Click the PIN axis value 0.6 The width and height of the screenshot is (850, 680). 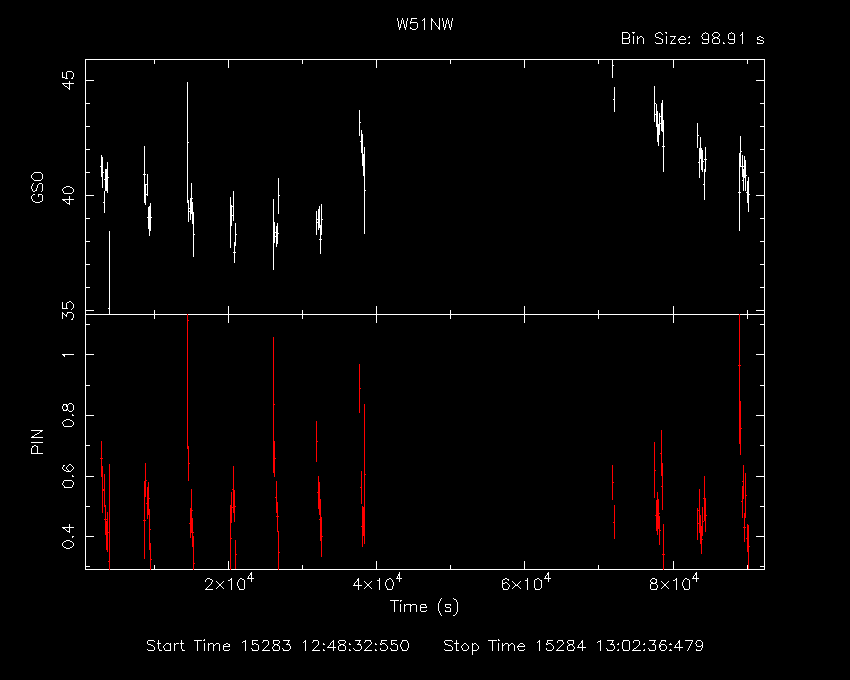[x=69, y=476]
